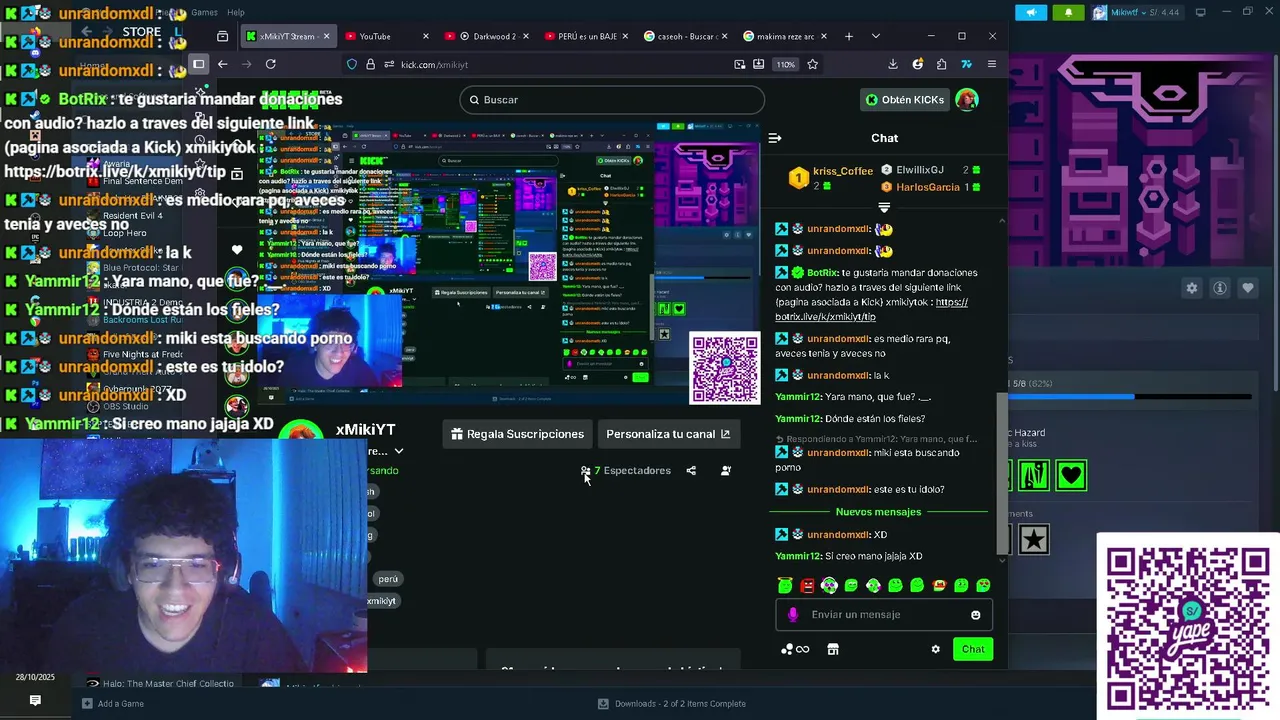Expand the chat leaderboard arrow

point(884,208)
